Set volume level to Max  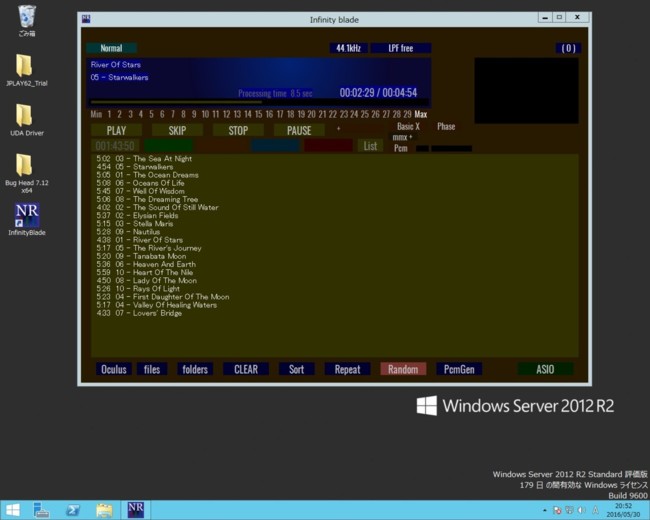(x=421, y=114)
